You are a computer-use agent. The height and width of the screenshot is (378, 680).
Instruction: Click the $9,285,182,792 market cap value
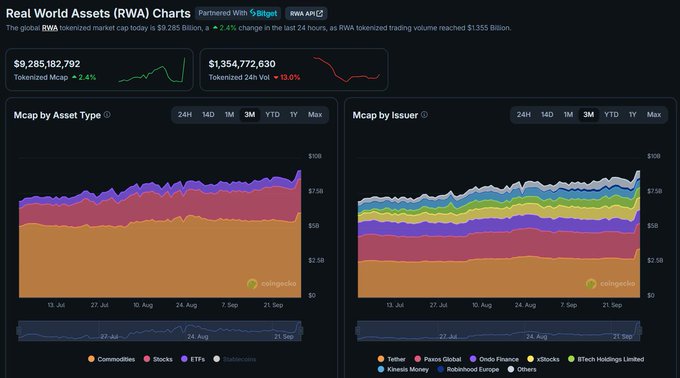tap(47, 64)
